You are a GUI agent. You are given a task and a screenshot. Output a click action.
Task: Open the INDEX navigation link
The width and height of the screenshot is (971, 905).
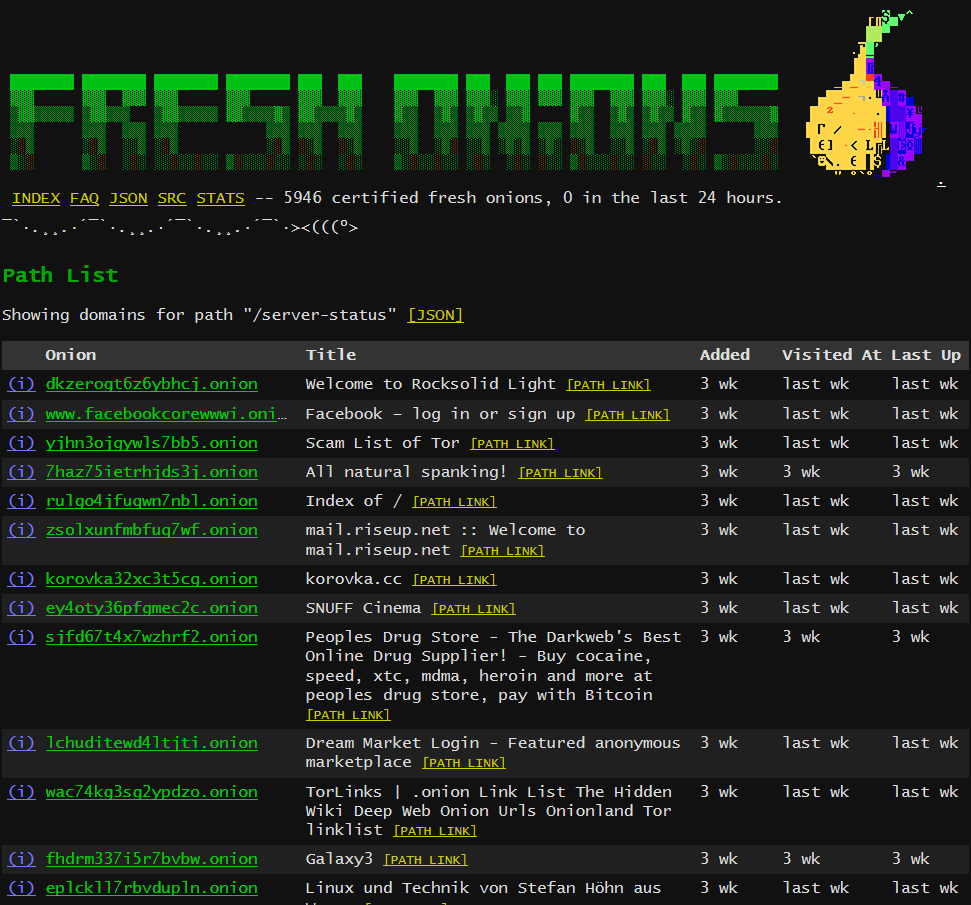pyautogui.click(x=36, y=198)
